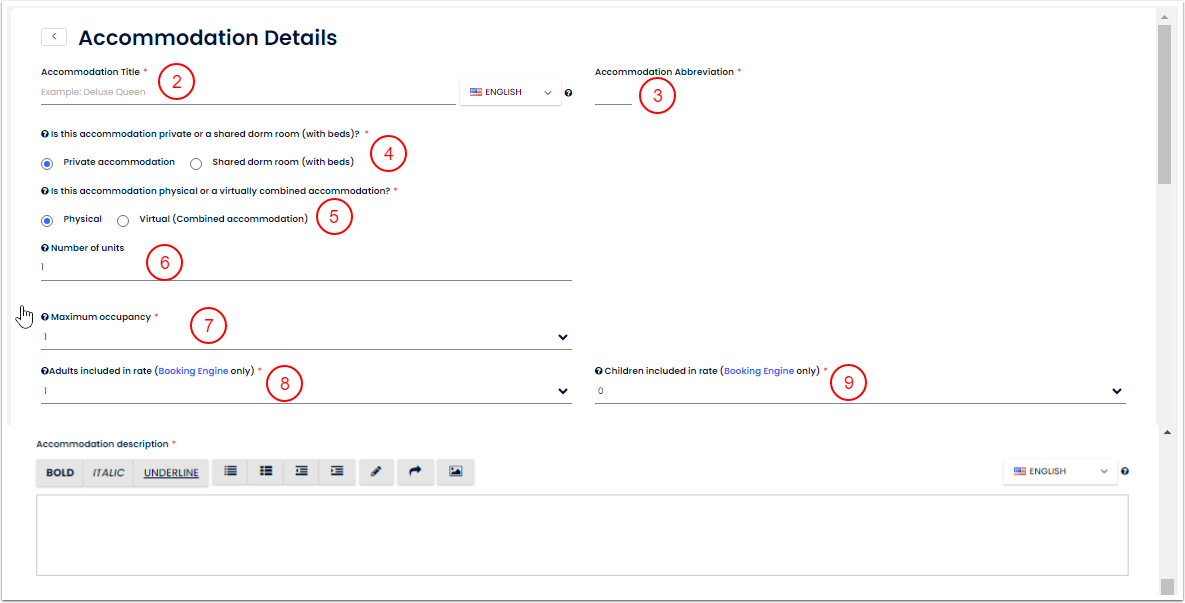The width and height of the screenshot is (1185, 603).
Task: Insert image using picture icon
Action: click(455, 471)
